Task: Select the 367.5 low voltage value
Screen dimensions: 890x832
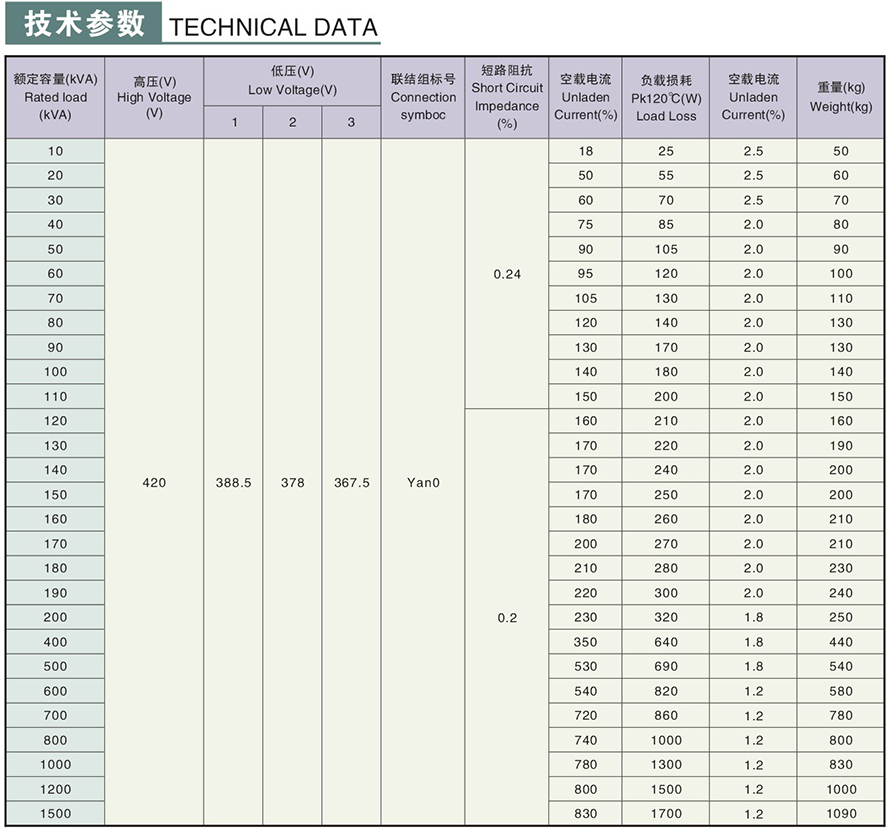Action: point(351,483)
